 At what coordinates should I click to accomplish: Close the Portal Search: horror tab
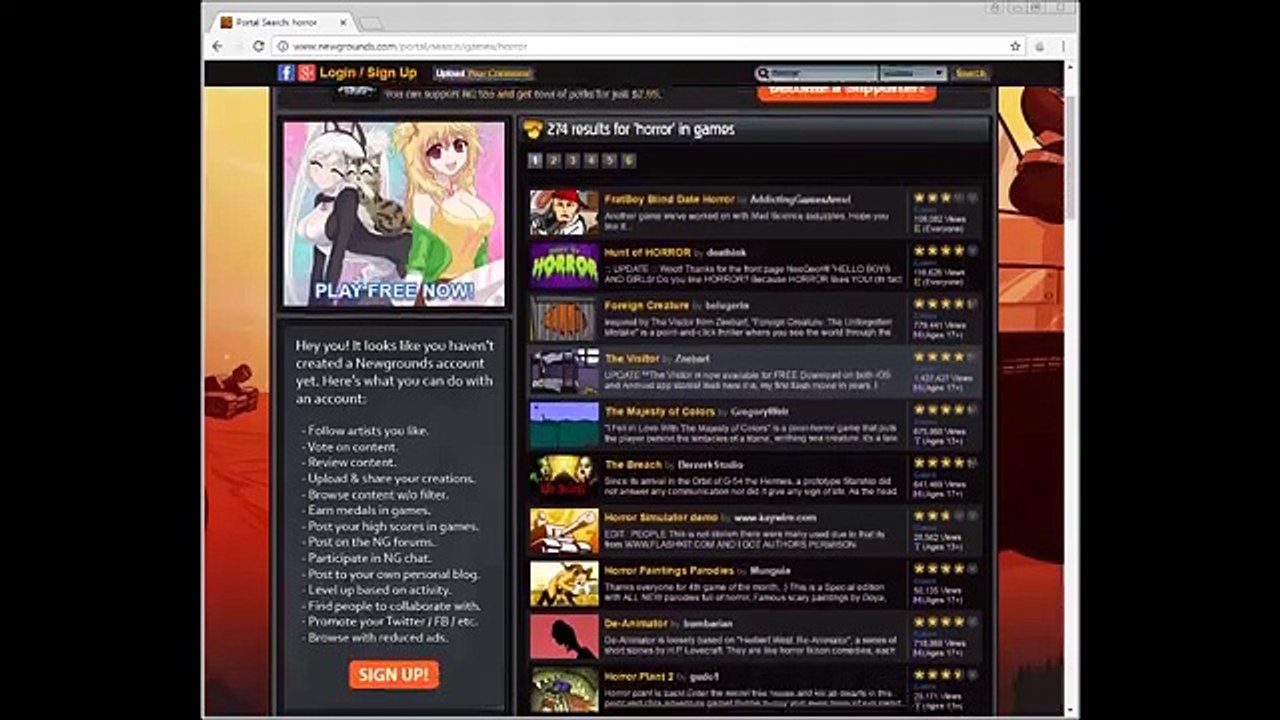pyautogui.click(x=343, y=22)
